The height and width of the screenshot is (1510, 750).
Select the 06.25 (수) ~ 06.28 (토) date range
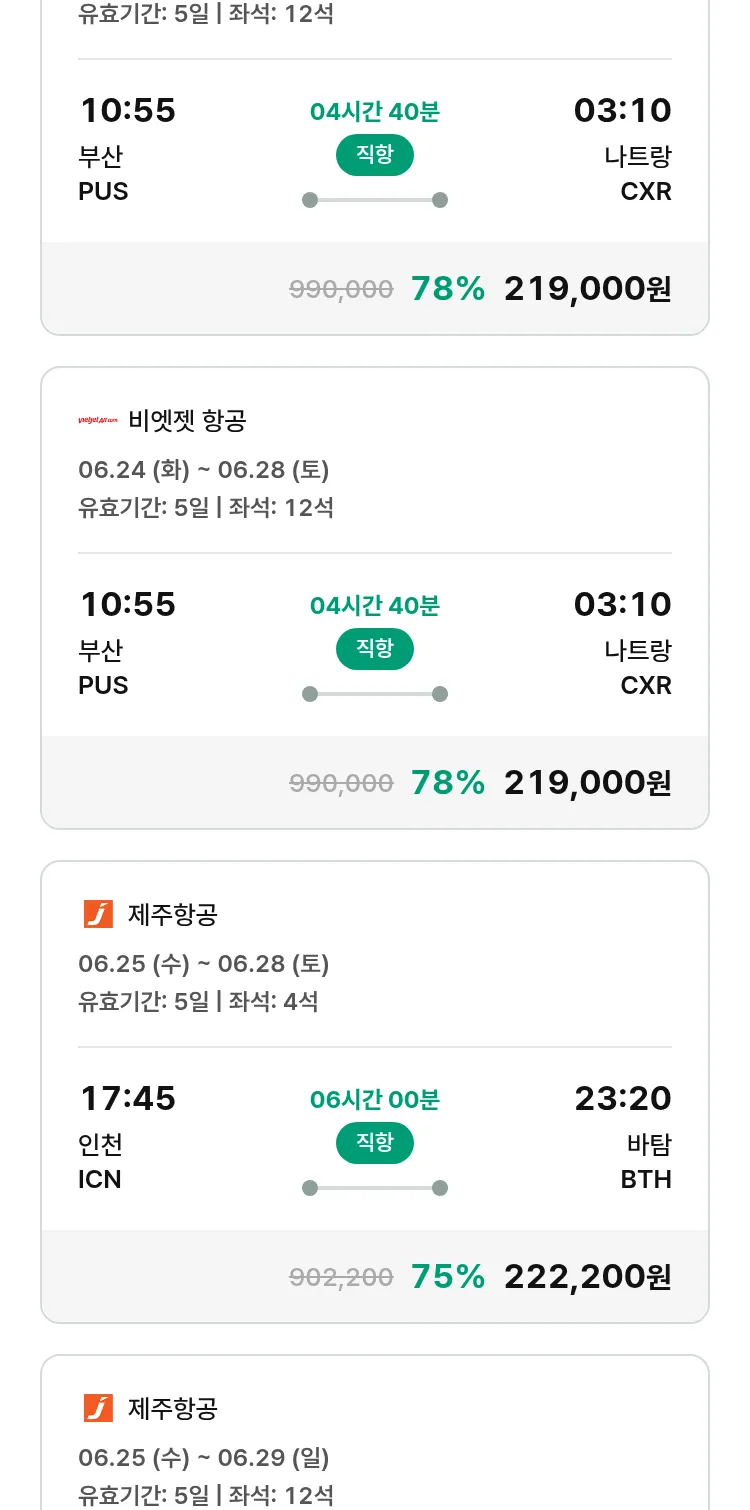204,964
